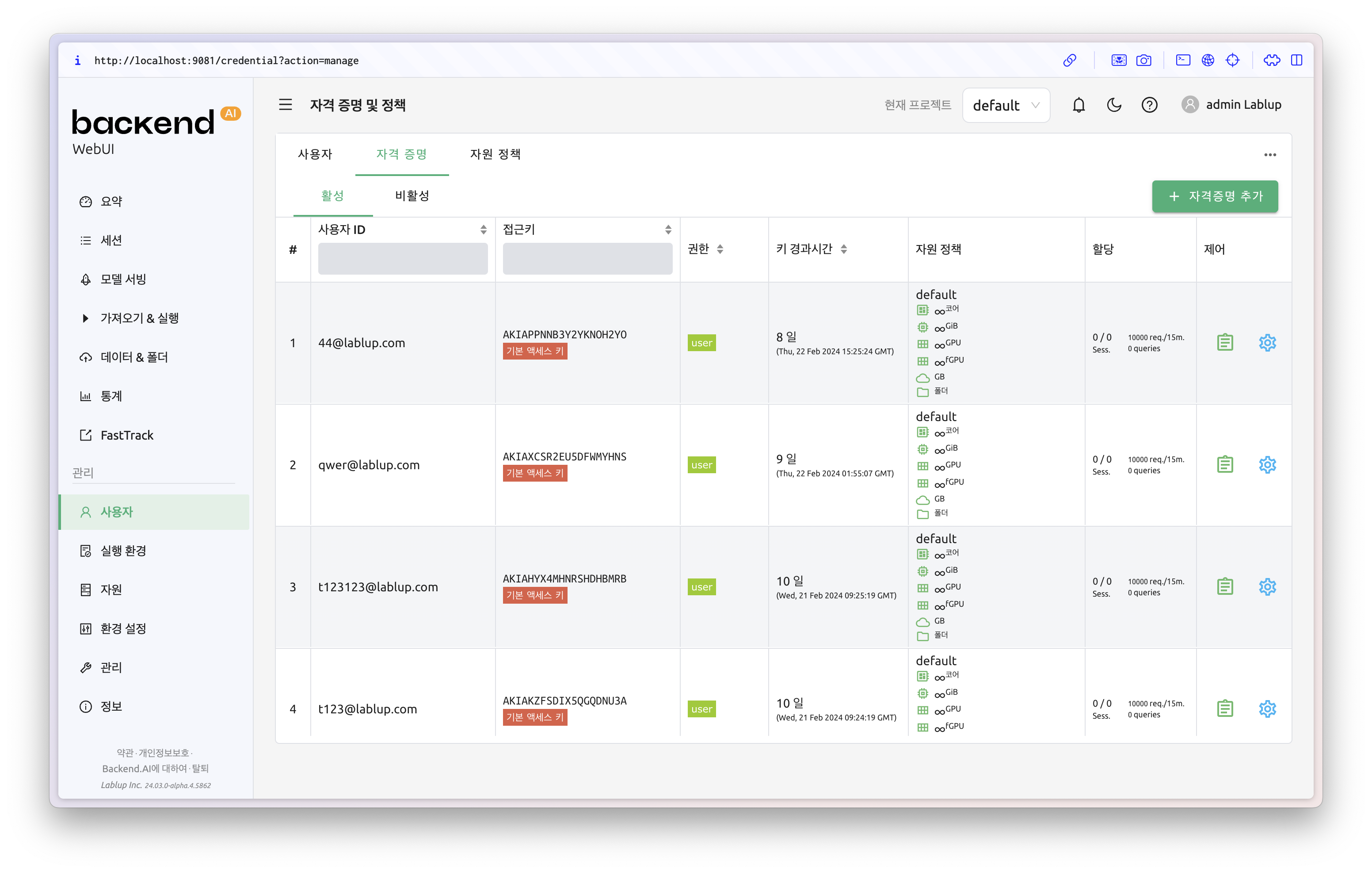Click the notification bell icon

pos(1079,105)
